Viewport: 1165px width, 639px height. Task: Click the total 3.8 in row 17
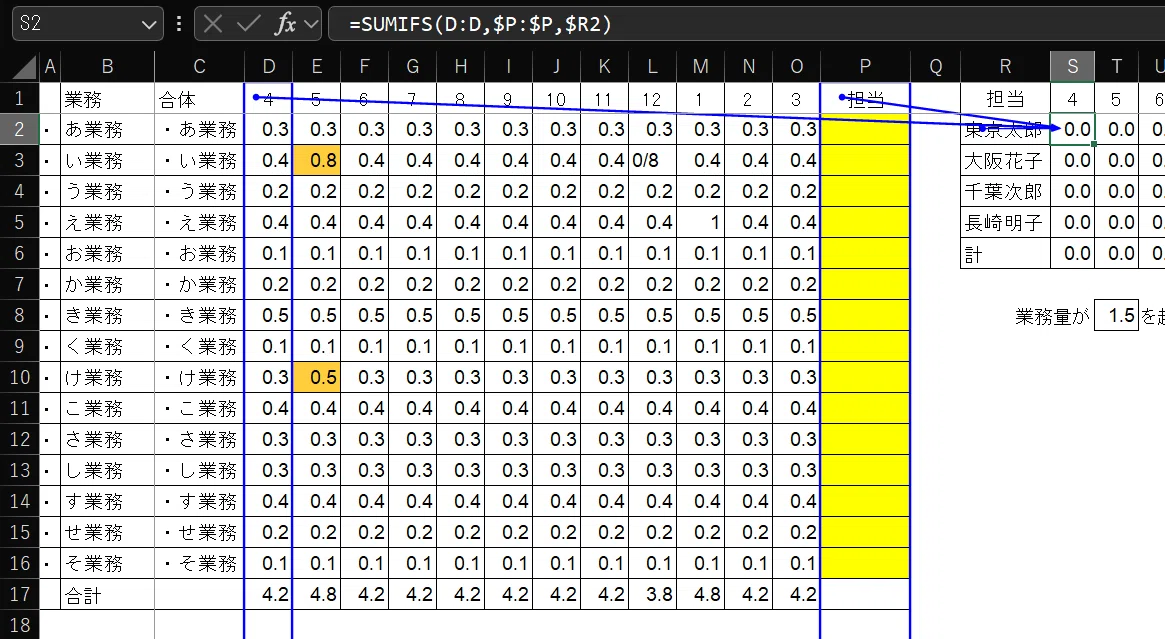[652, 594]
